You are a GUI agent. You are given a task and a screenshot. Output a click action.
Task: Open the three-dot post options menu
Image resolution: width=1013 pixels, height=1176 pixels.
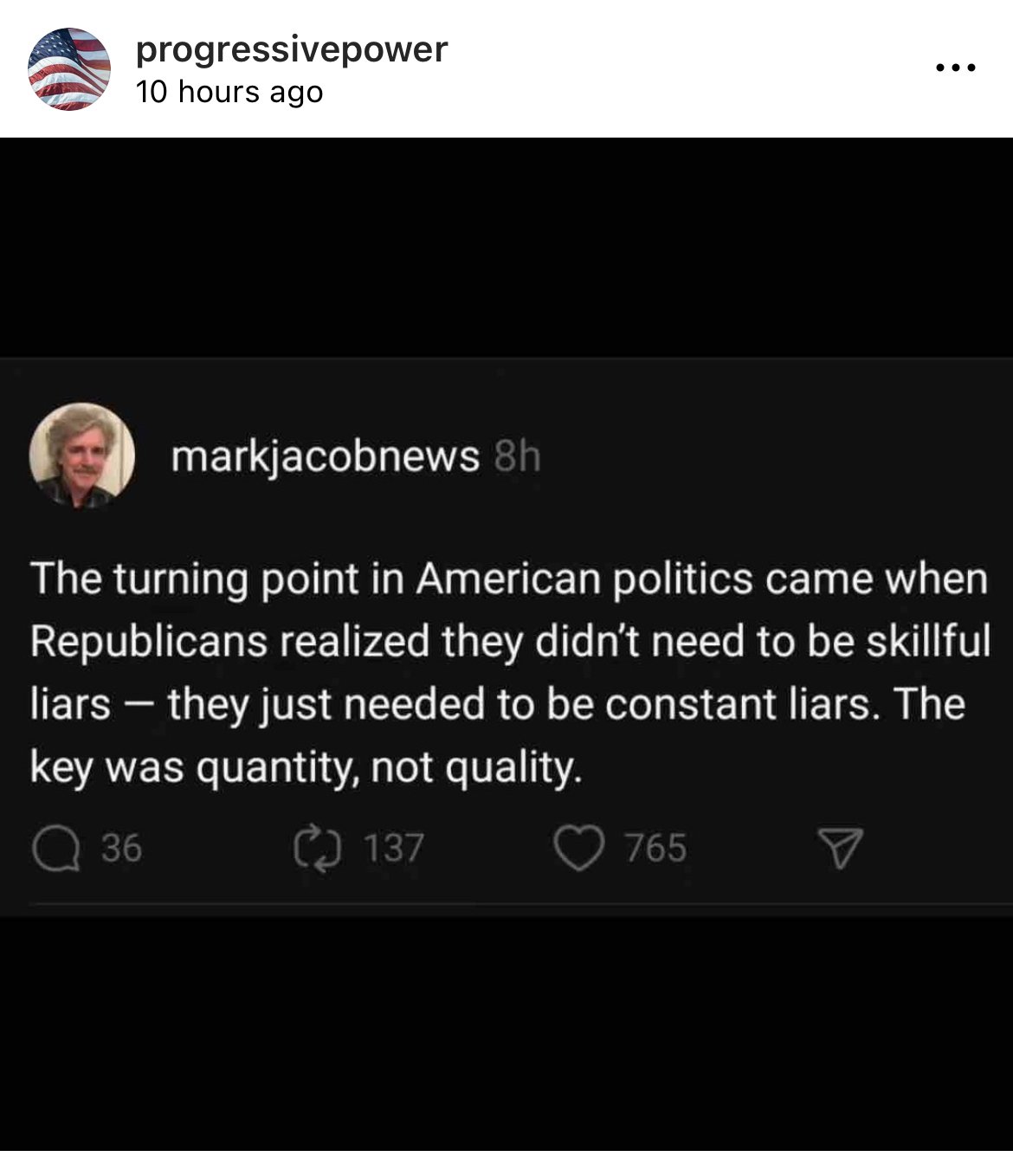955,68
